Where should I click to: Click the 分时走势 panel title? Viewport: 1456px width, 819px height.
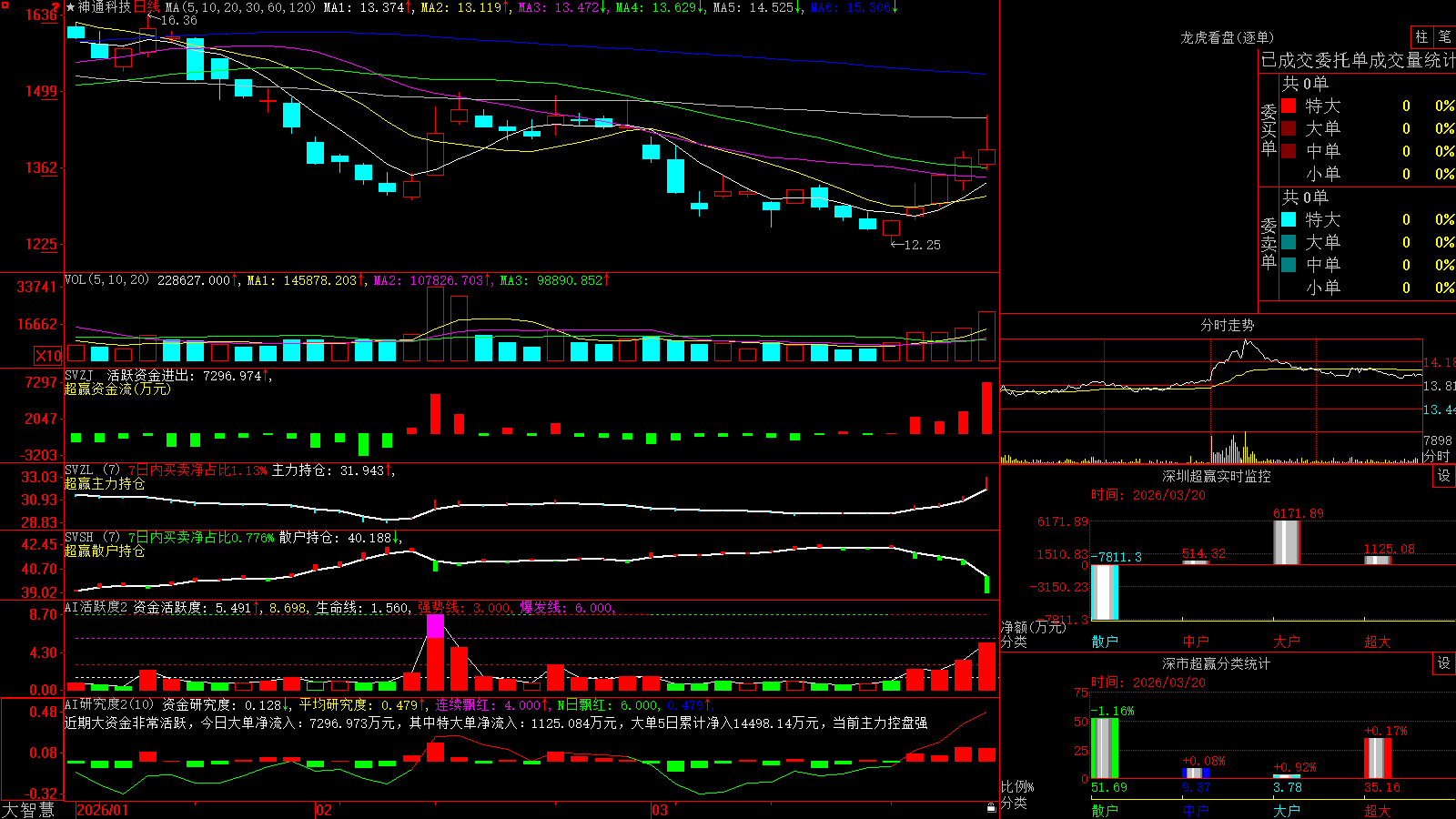(1227, 325)
